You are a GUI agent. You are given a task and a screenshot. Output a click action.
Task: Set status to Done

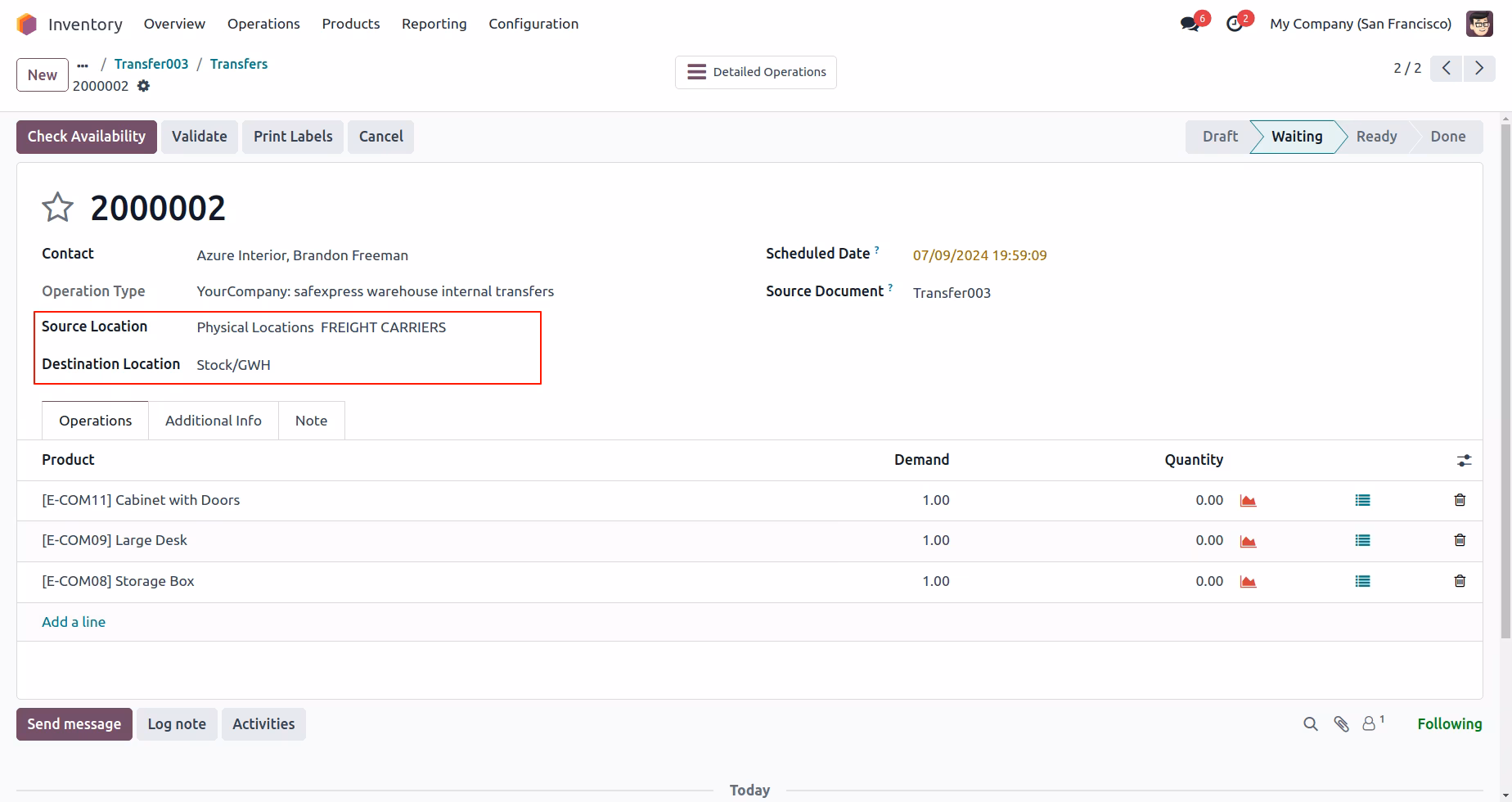pos(1447,137)
